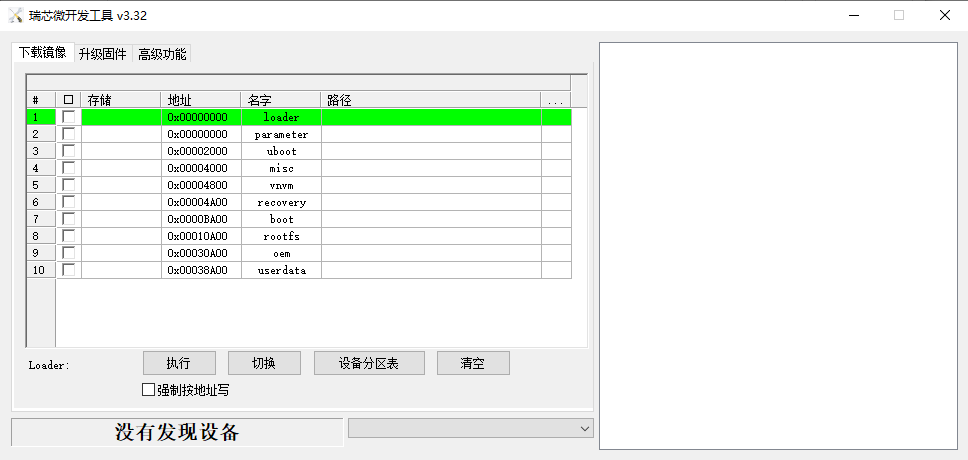Close the 瑞芯微开发工具 window

coord(945,15)
